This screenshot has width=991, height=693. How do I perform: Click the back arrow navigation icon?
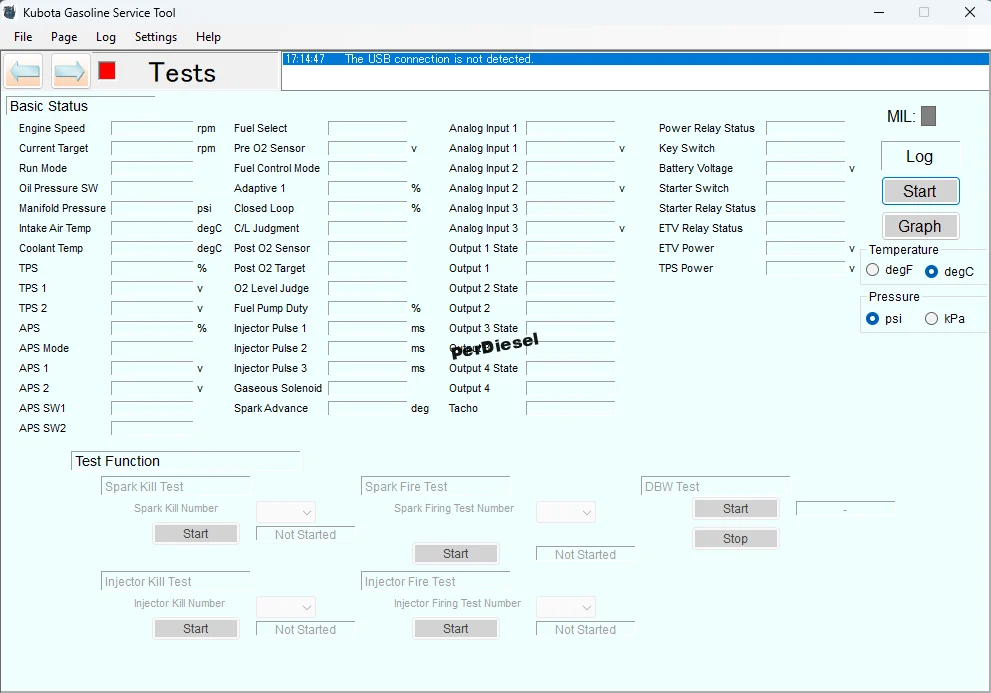(x=25, y=71)
